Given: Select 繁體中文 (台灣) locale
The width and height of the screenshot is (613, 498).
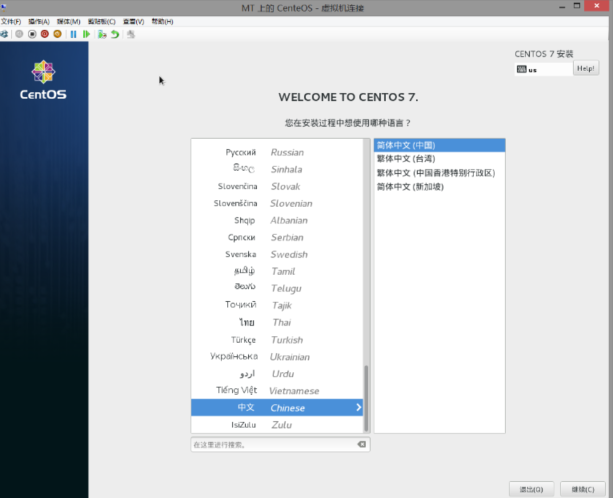Looking at the screenshot, I should tap(439, 159).
